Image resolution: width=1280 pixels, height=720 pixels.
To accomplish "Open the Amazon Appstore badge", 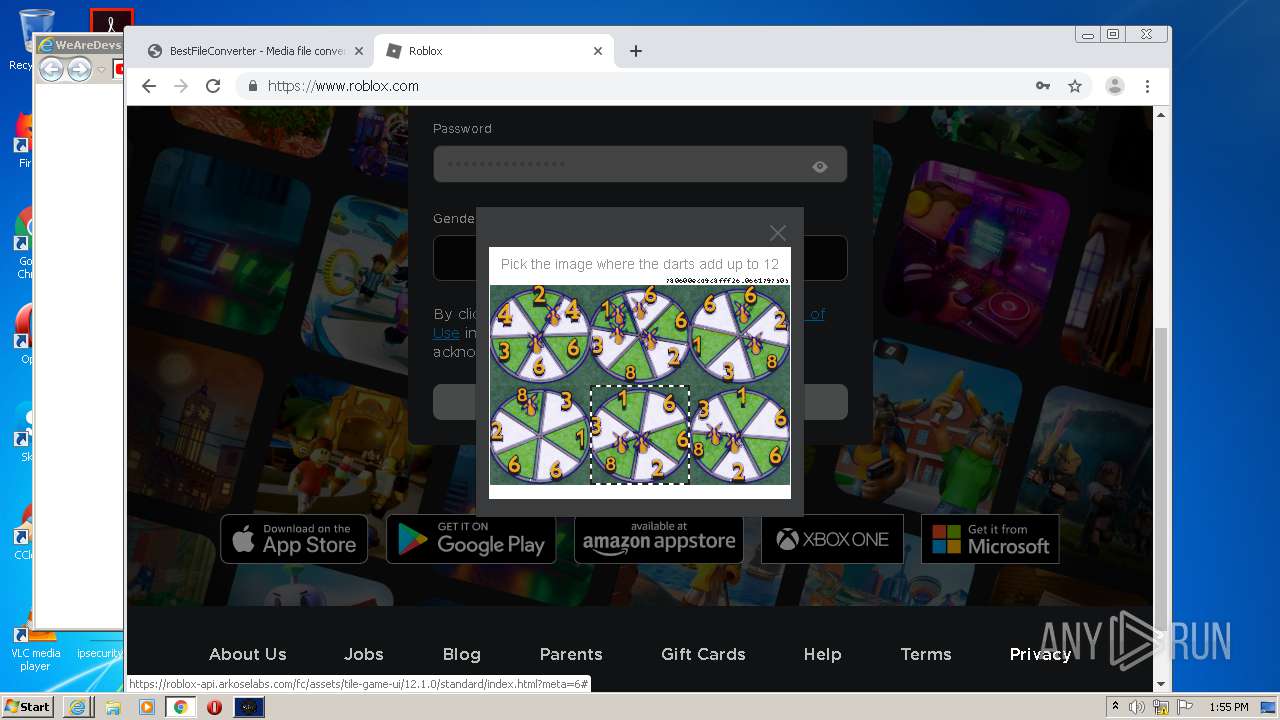I will 658,539.
